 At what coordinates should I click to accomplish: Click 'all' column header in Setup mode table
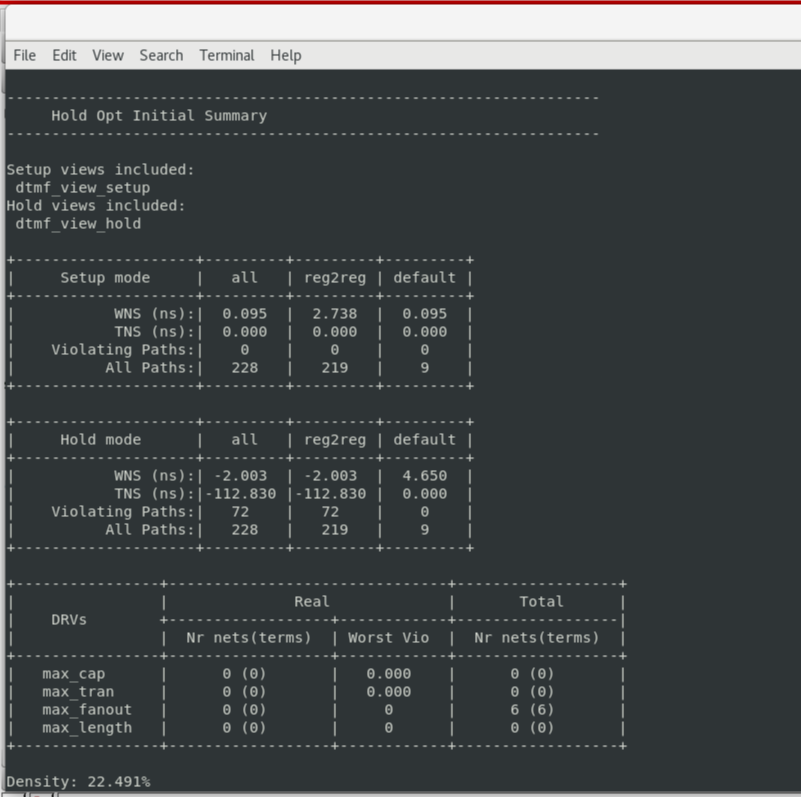[245, 278]
